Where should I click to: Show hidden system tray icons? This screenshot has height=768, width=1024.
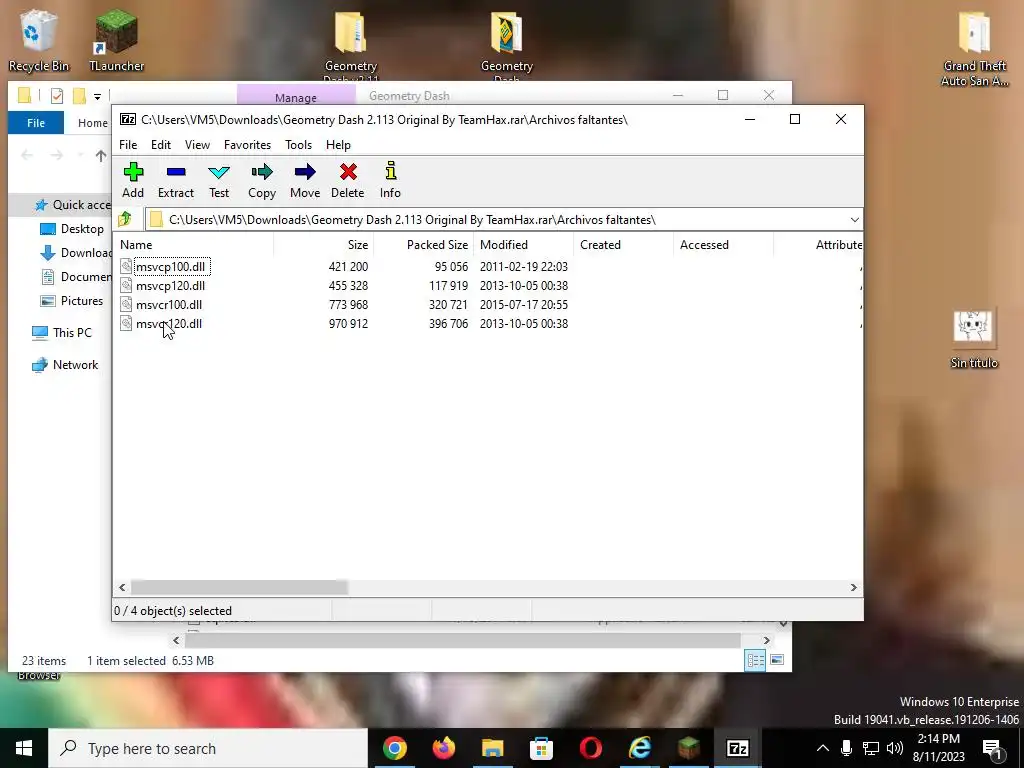pyautogui.click(x=823, y=748)
